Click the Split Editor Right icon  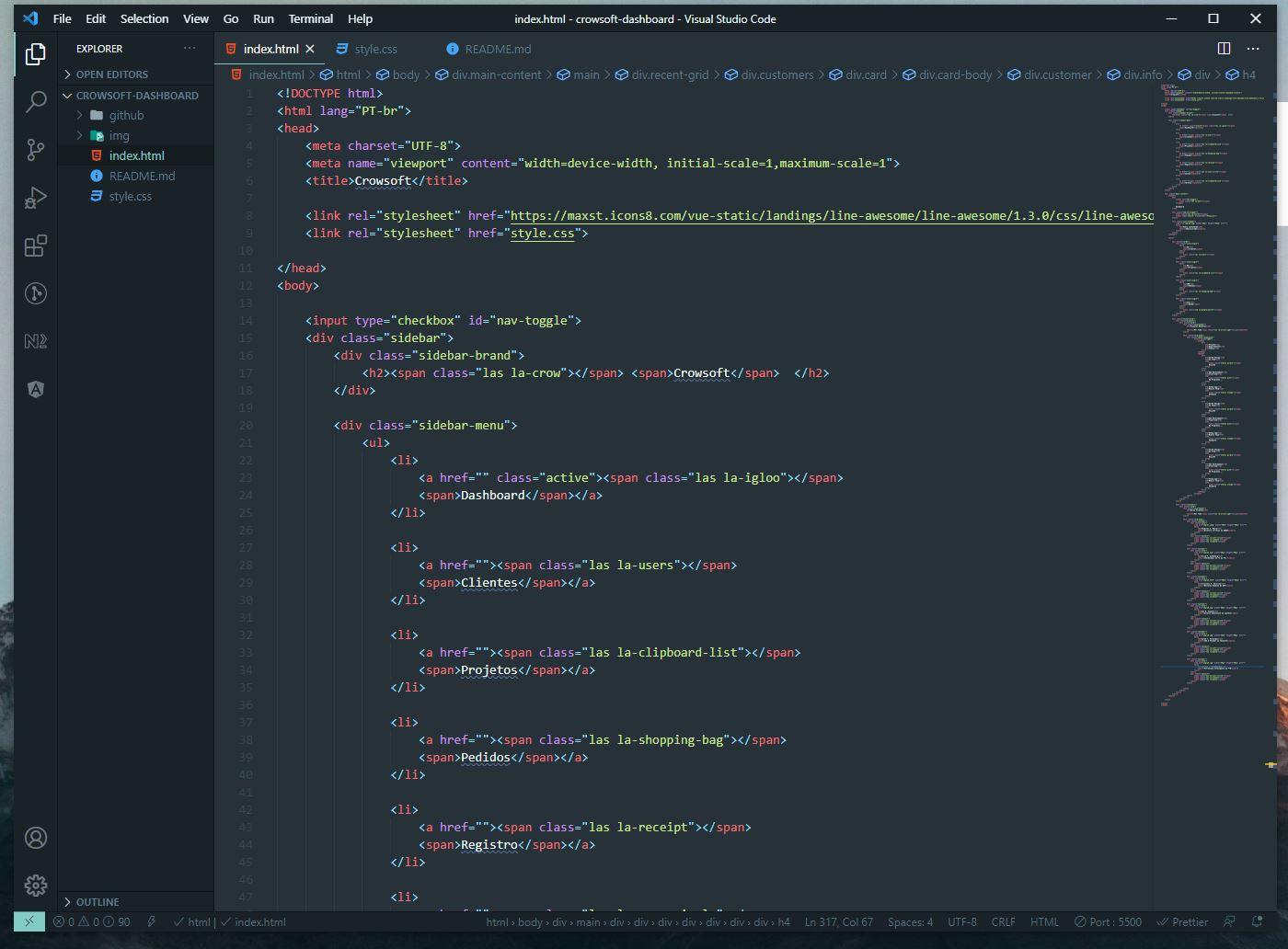coord(1224,49)
